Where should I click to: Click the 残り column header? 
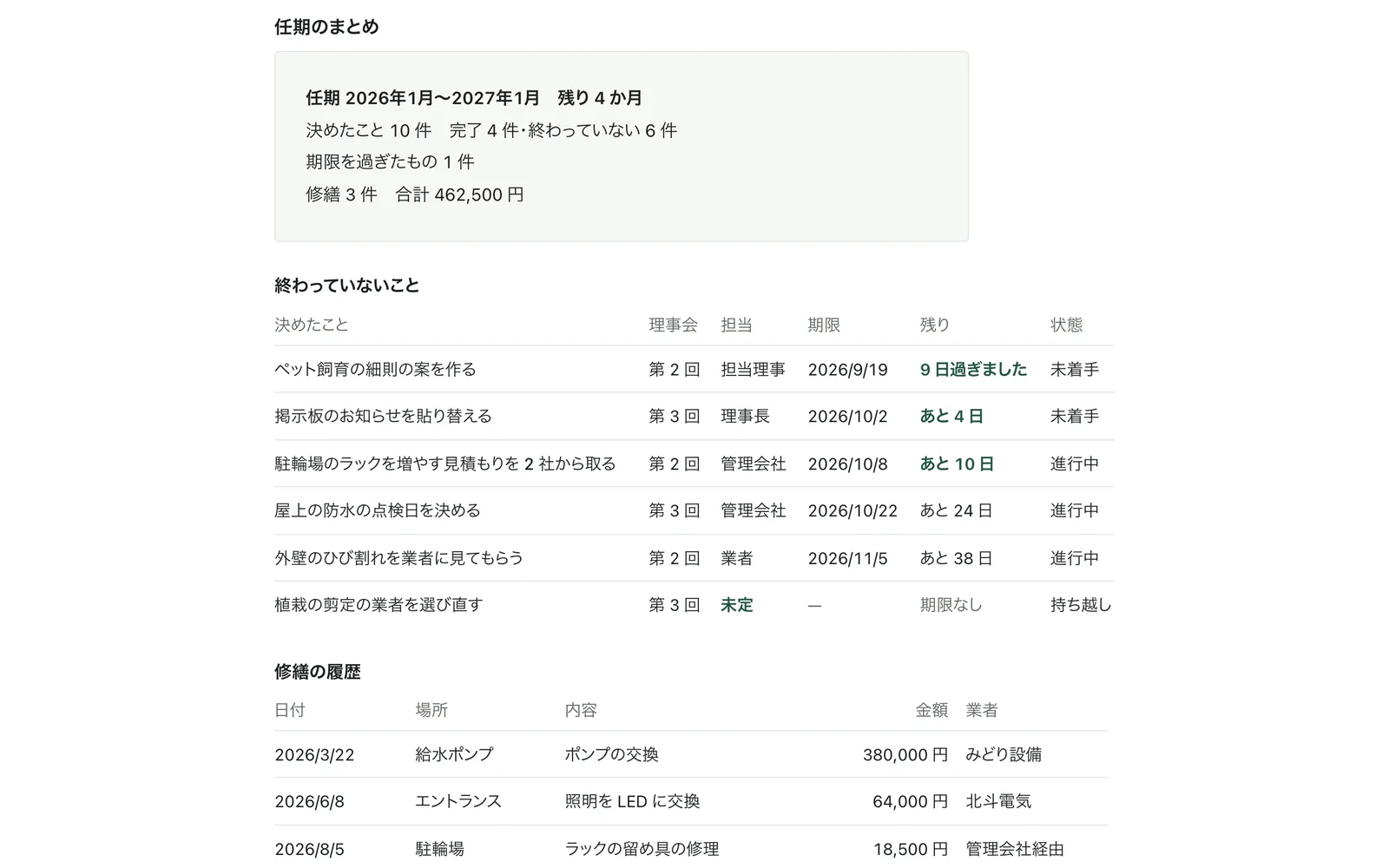point(935,325)
